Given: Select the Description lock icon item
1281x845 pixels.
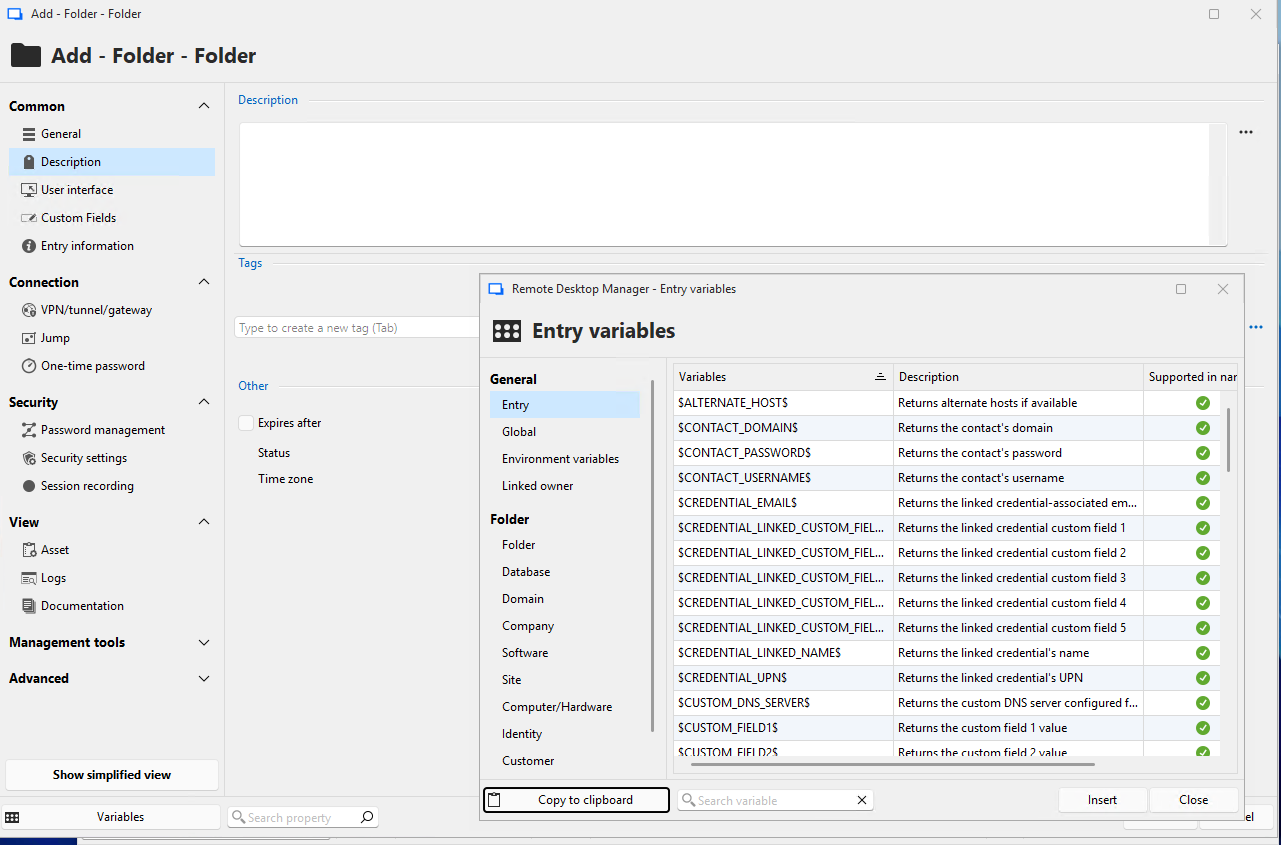Looking at the screenshot, I should (x=29, y=162).
